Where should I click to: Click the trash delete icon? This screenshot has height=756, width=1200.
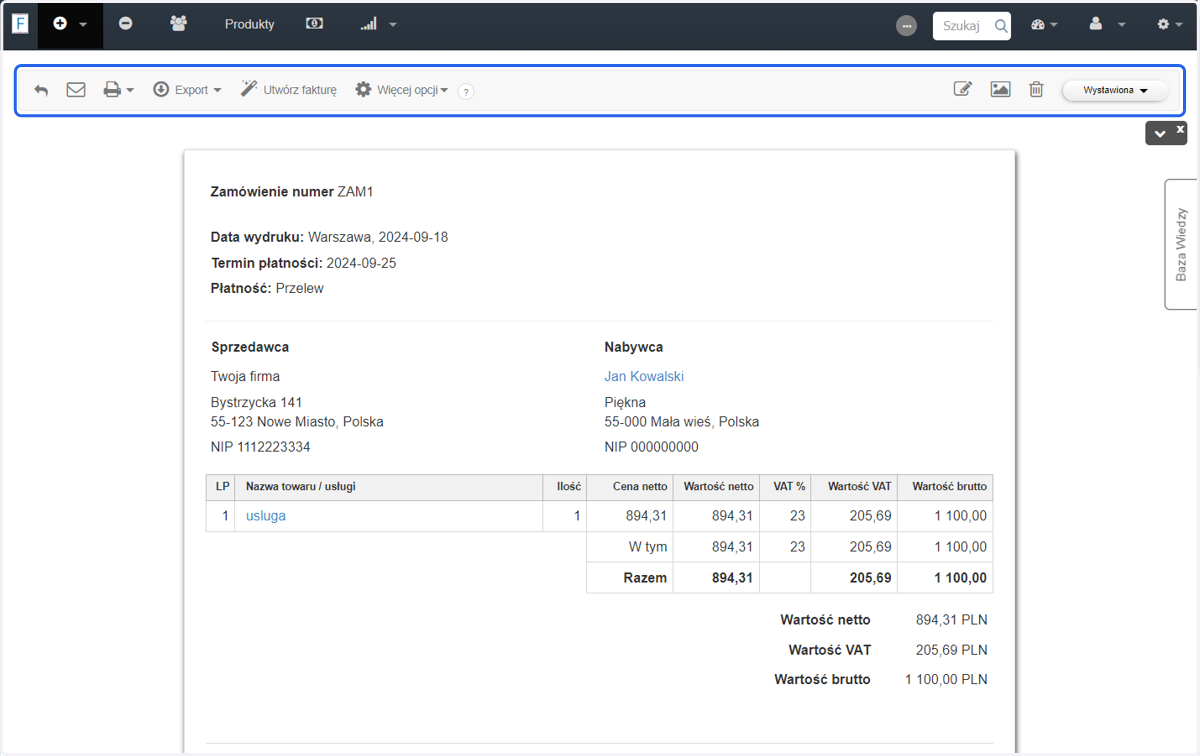pyautogui.click(x=1037, y=89)
